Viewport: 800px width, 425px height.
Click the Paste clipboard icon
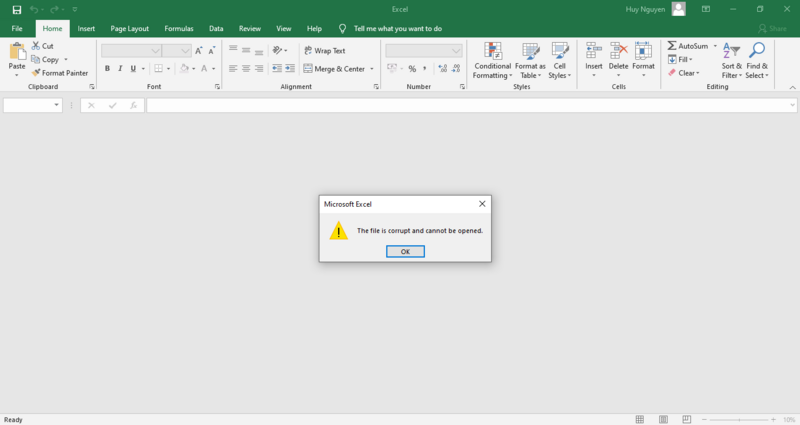click(17, 52)
